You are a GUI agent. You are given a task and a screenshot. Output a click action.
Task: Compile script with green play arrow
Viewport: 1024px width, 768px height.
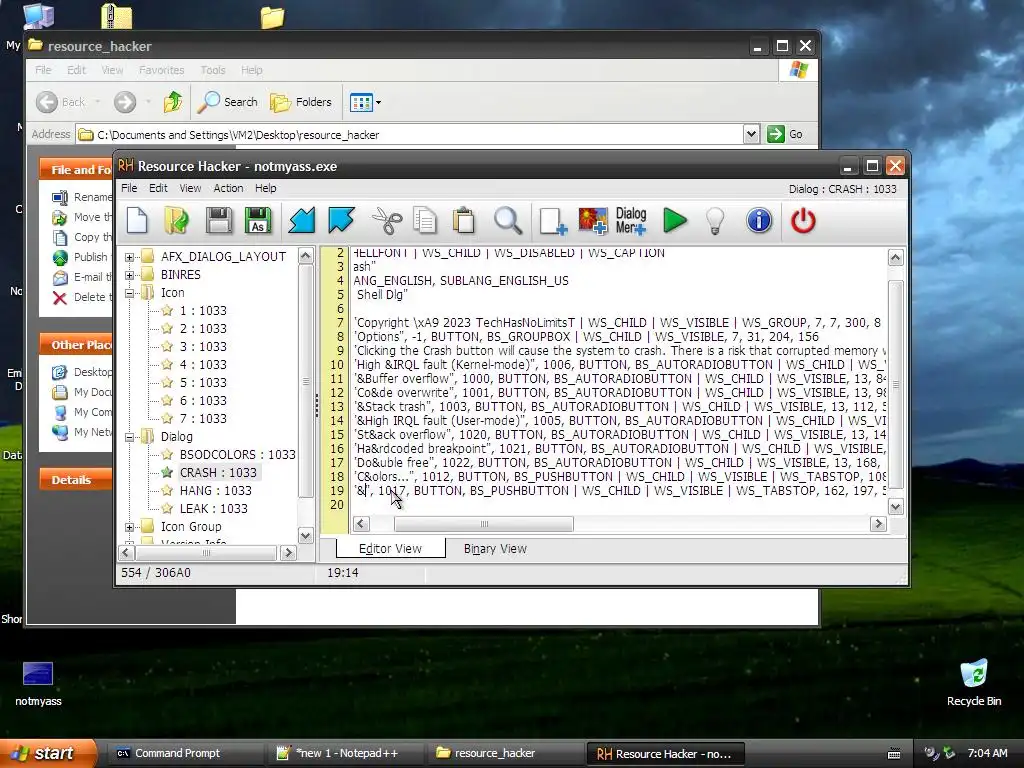675,221
